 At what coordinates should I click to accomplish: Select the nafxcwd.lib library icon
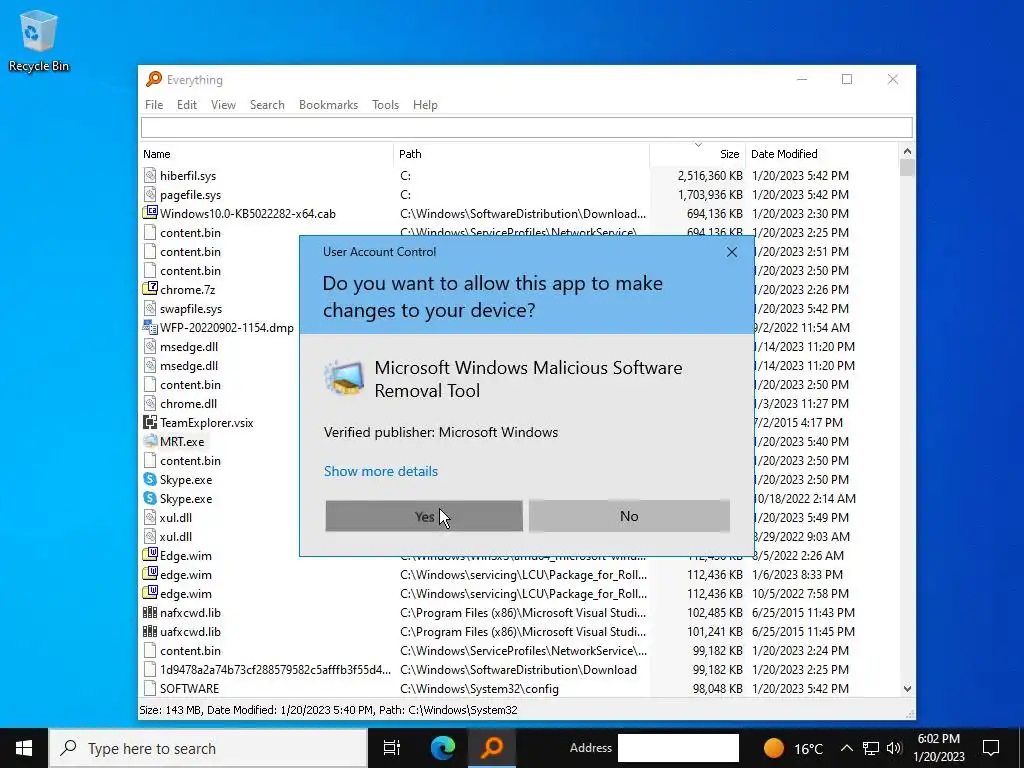[x=150, y=612]
